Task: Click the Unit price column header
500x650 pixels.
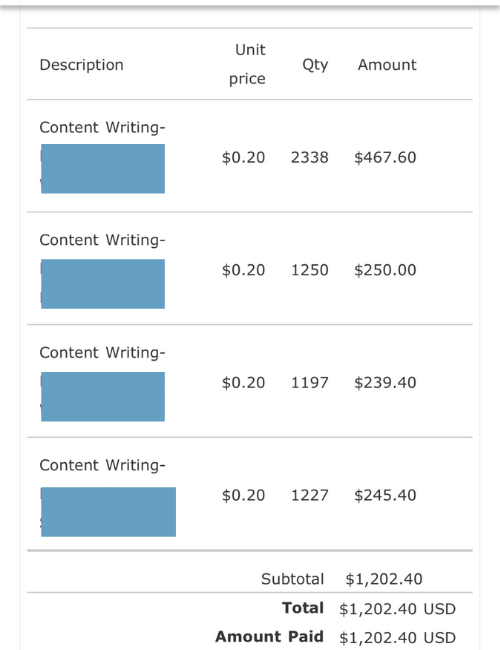Action: [x=248, y=64]
